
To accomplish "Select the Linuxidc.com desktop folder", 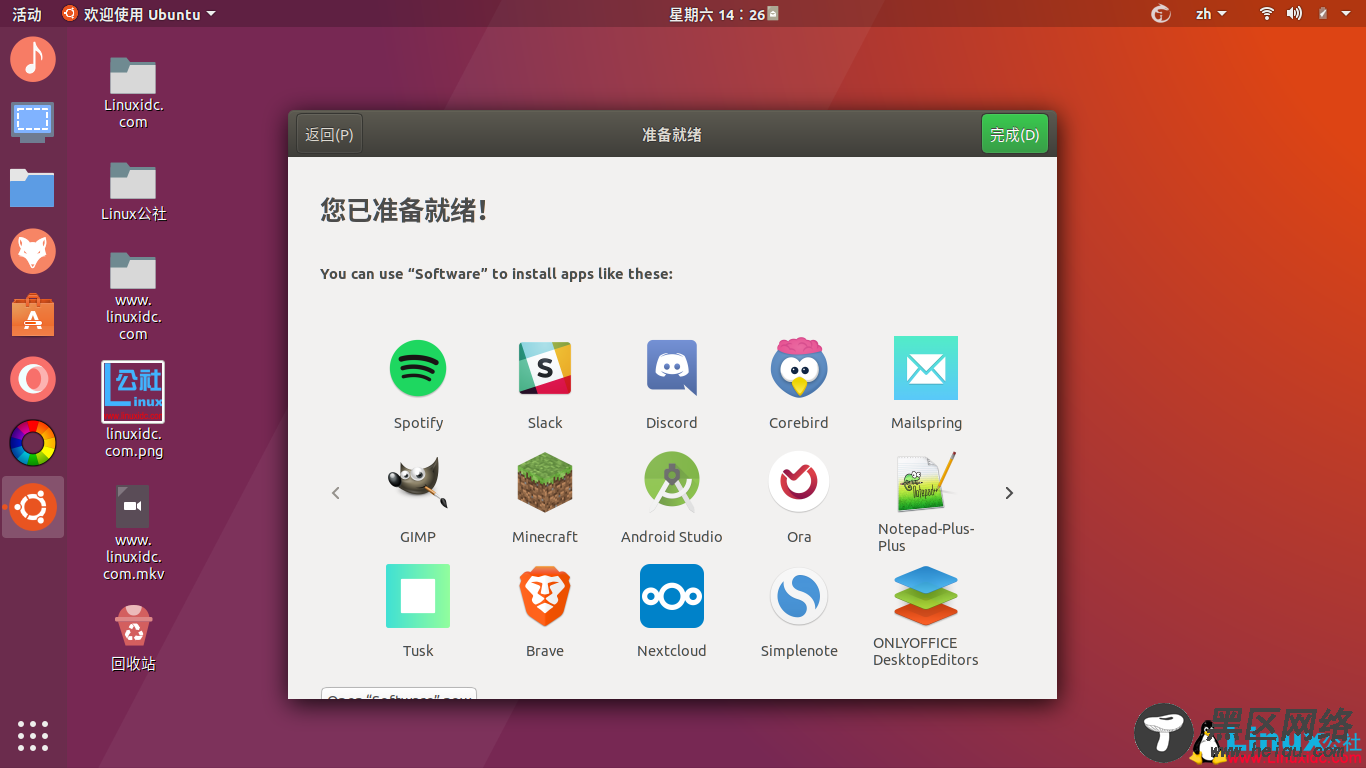I will (x=133, y=93).
